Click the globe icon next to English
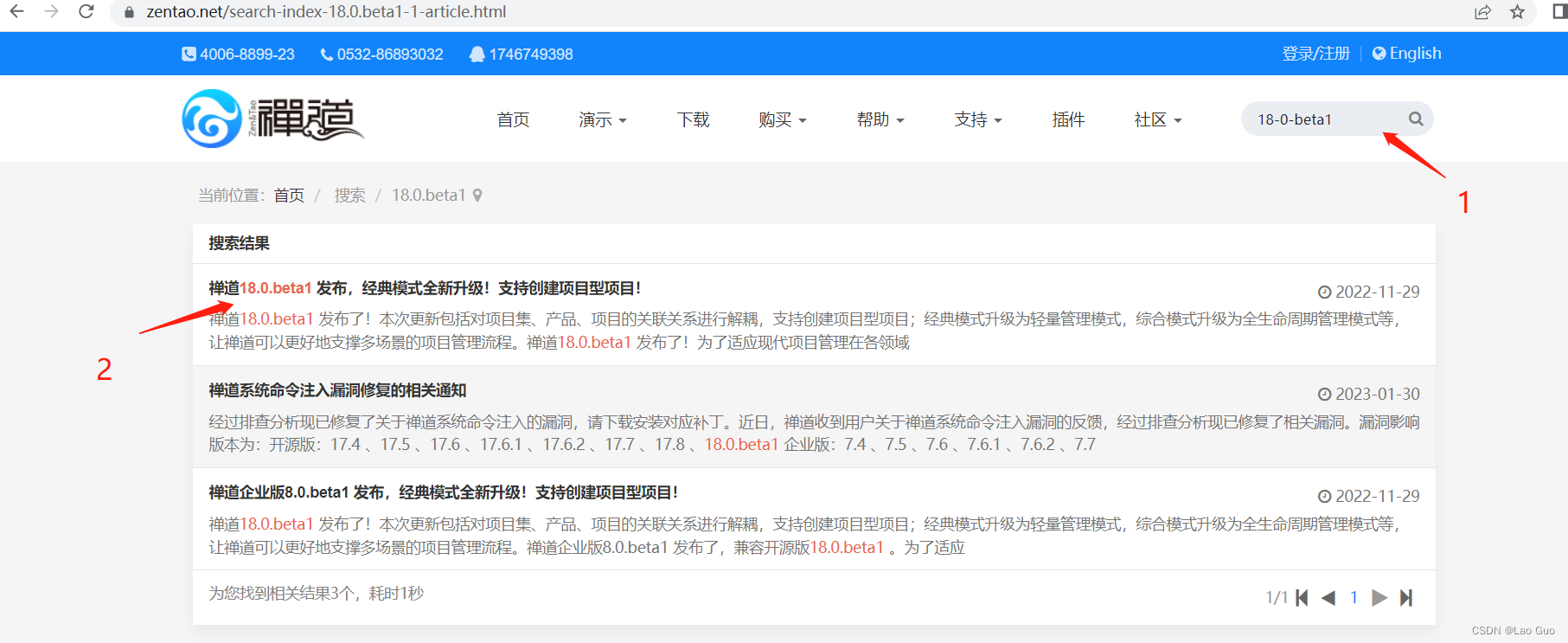This screenshot has width=1568, height=643. (x=1379, y=53)
